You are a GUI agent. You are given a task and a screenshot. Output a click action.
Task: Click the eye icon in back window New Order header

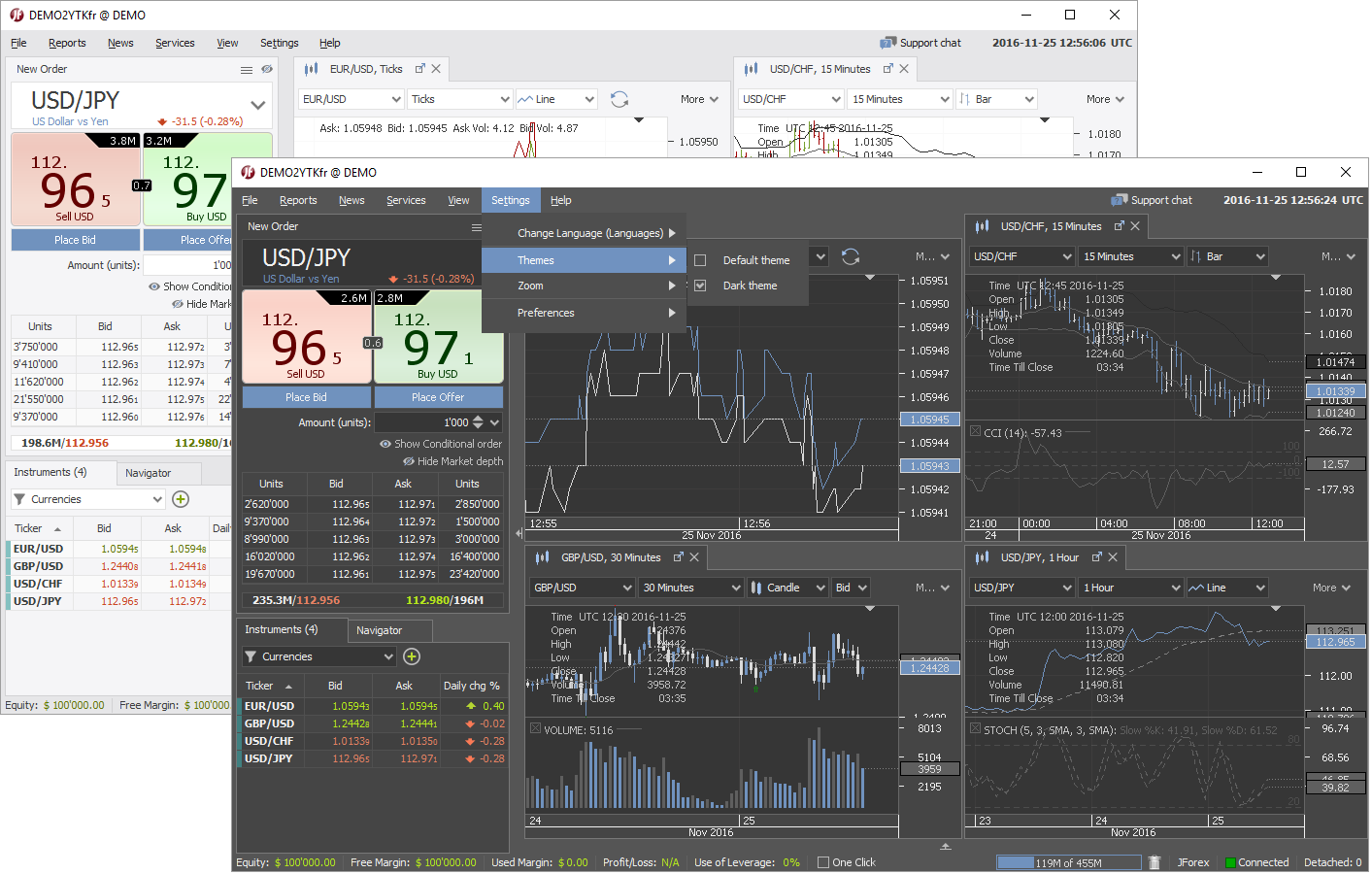[267, 70]
